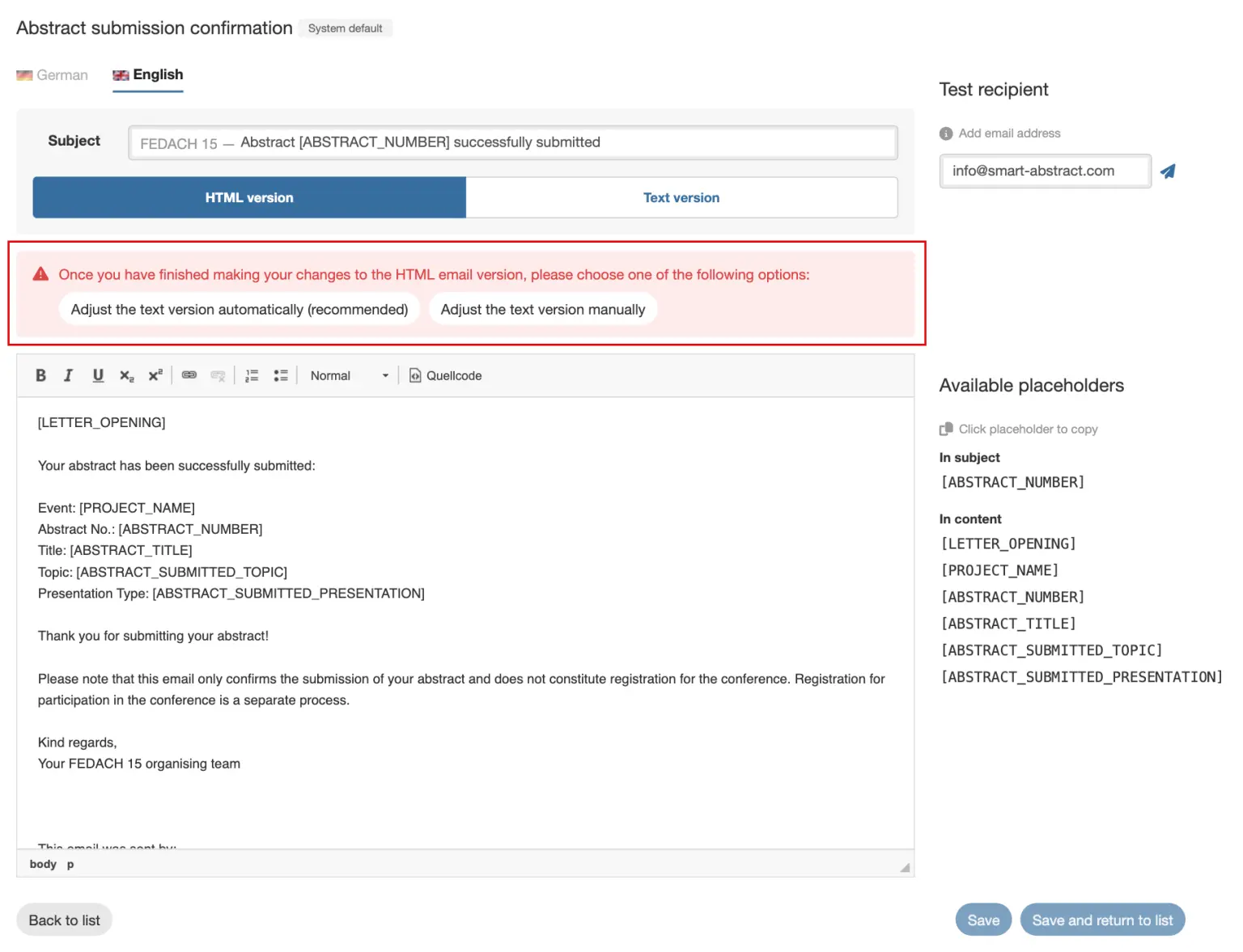1243x952 pixels.
Task: Click the red warning triangle icon
Action: (40, 274)
